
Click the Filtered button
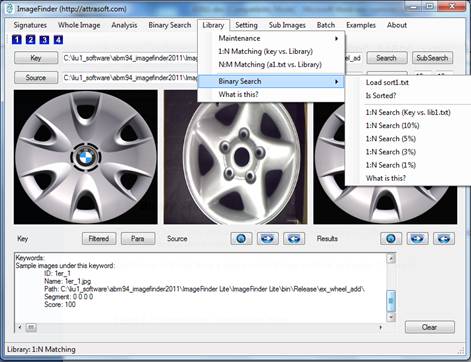[99, 239]
